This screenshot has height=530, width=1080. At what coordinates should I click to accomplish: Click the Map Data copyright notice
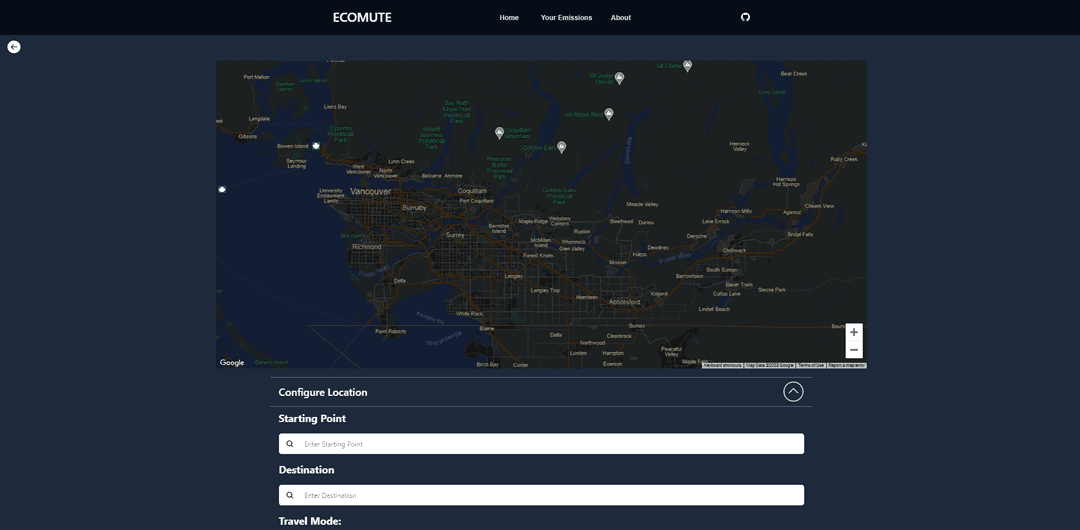(x=770, y=365)
